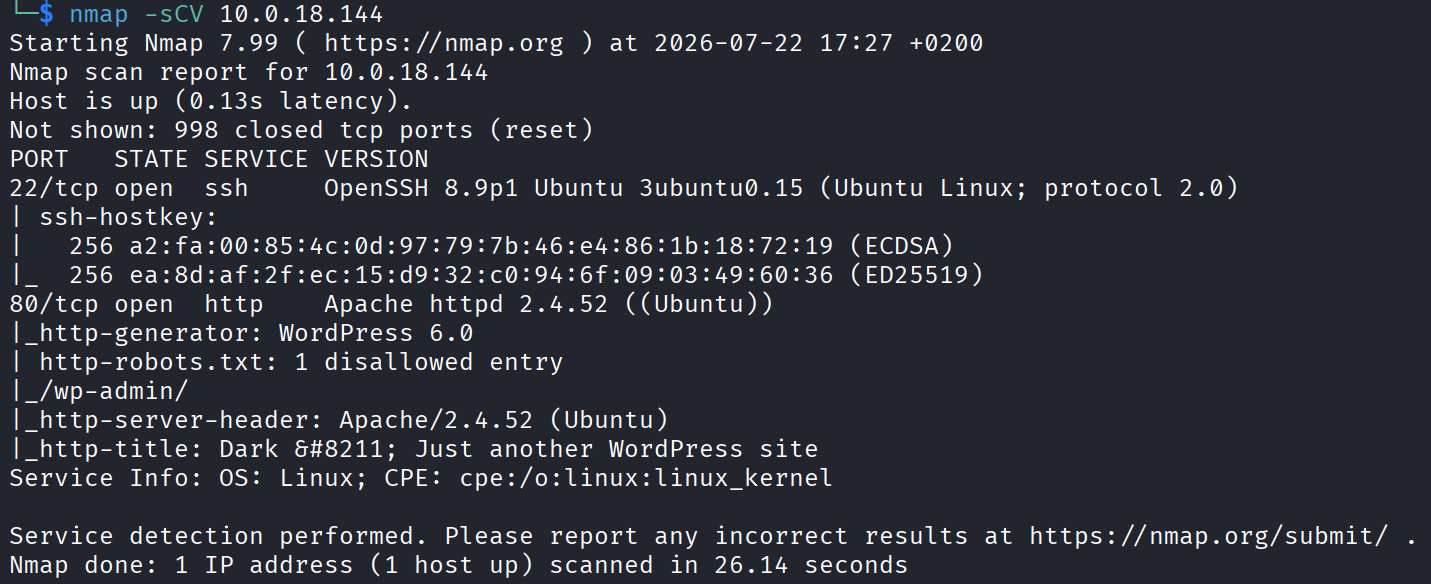Click the Nmap done summary line

pyautogui.click(x=459, y=565)
